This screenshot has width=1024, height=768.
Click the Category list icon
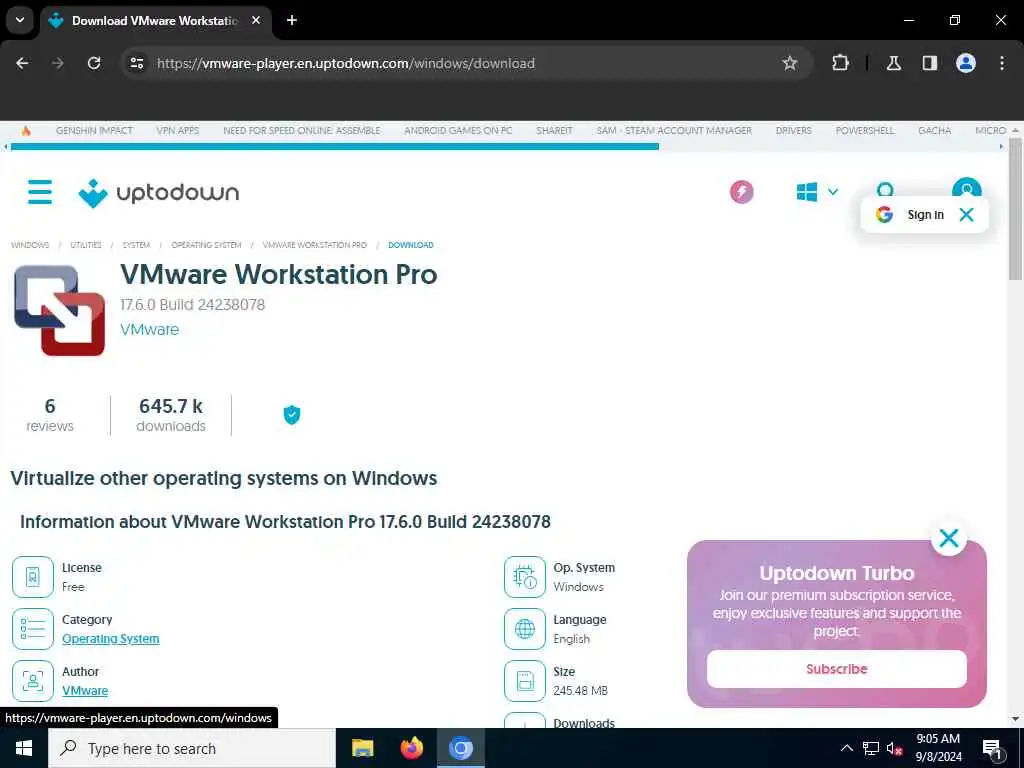tap(33, 628)
